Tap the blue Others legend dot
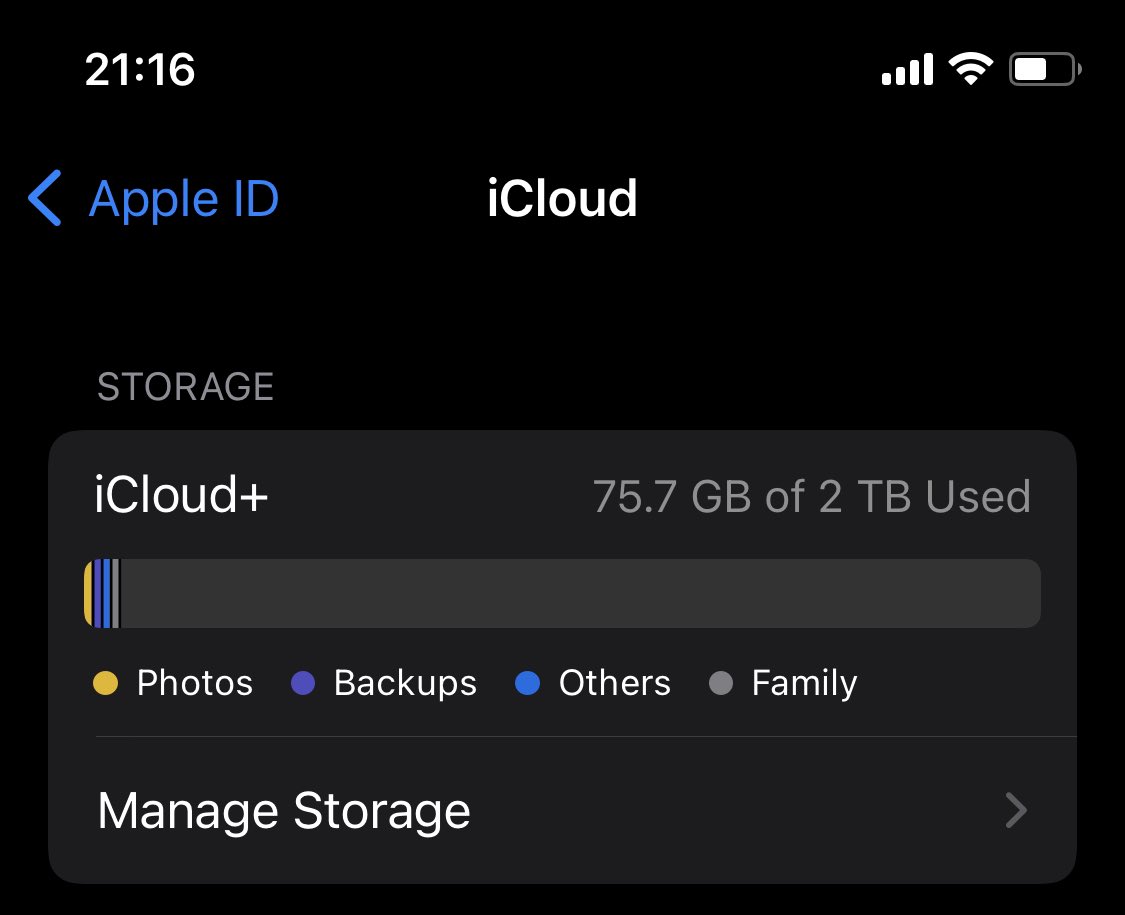The image size is (1125, 915). (527, 682)
